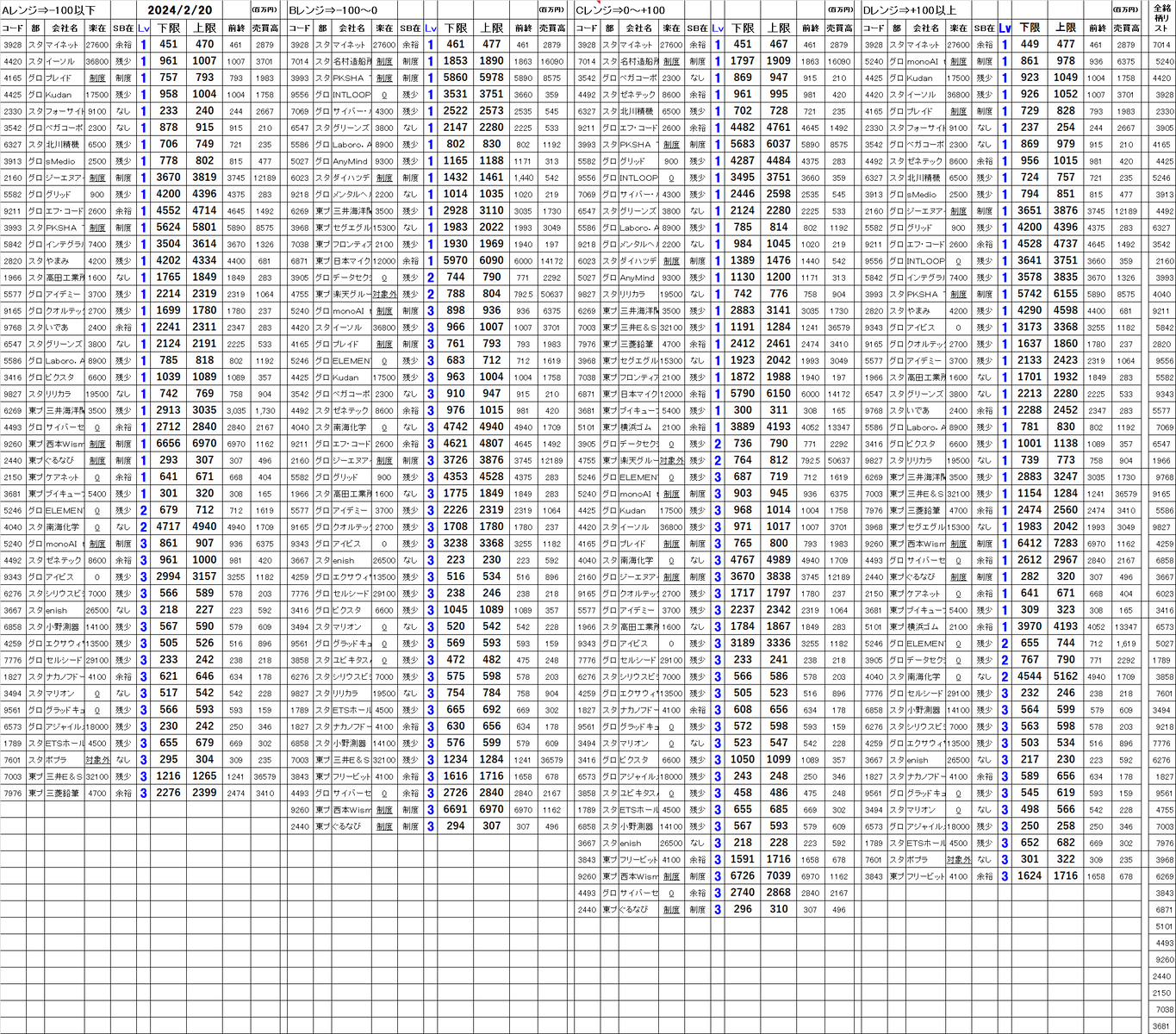The image size is (1176, 1034).
Task: Click value 6412 in D range 西本Wism row
Action: 1030,544
